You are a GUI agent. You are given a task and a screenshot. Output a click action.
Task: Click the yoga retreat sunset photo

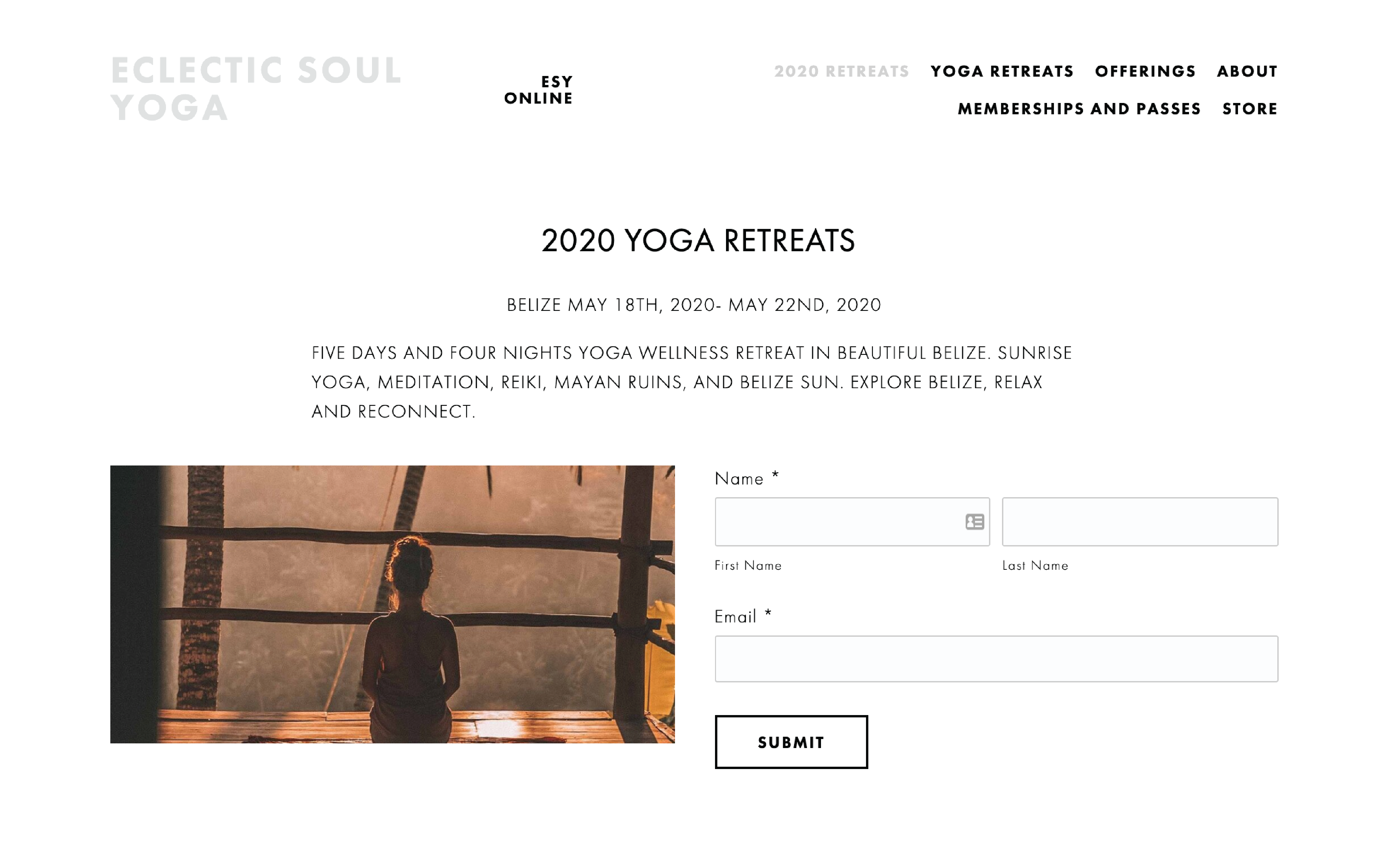pyautogui.click(x=392, y=604)
